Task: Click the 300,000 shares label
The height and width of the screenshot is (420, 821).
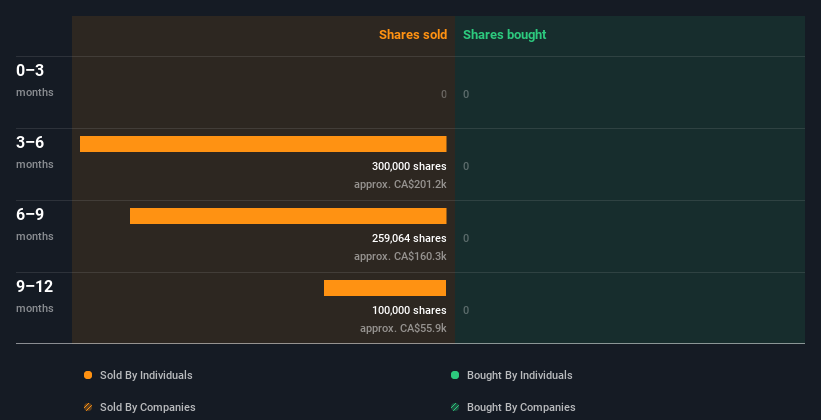Action: [x=409, y=167]
